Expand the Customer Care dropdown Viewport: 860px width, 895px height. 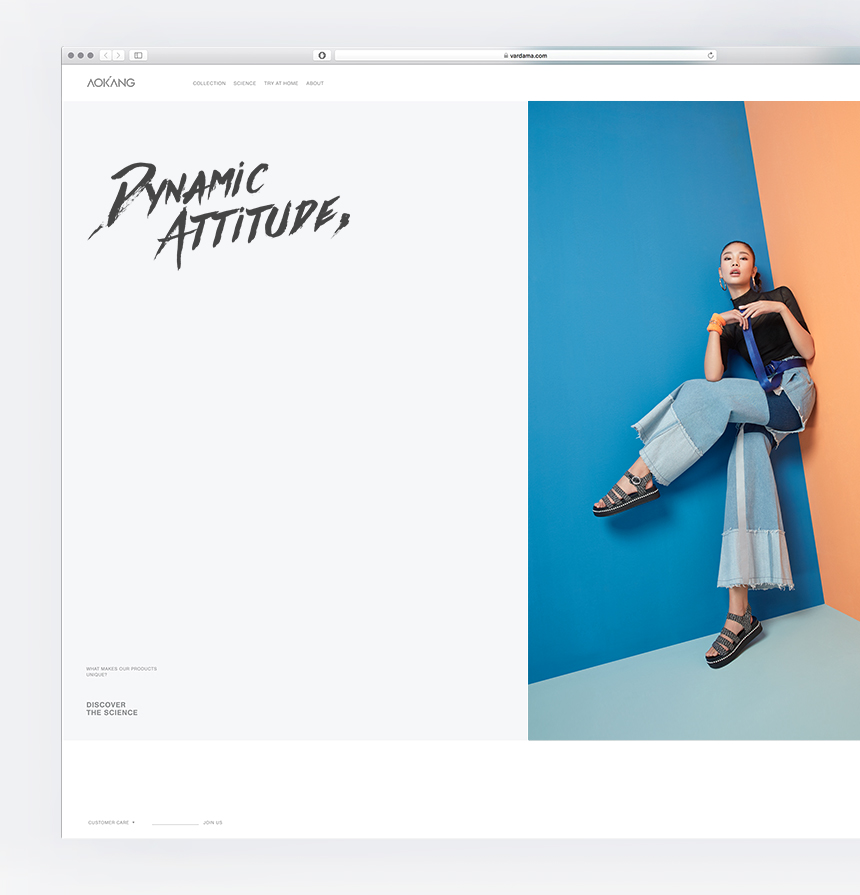point(111,823)
